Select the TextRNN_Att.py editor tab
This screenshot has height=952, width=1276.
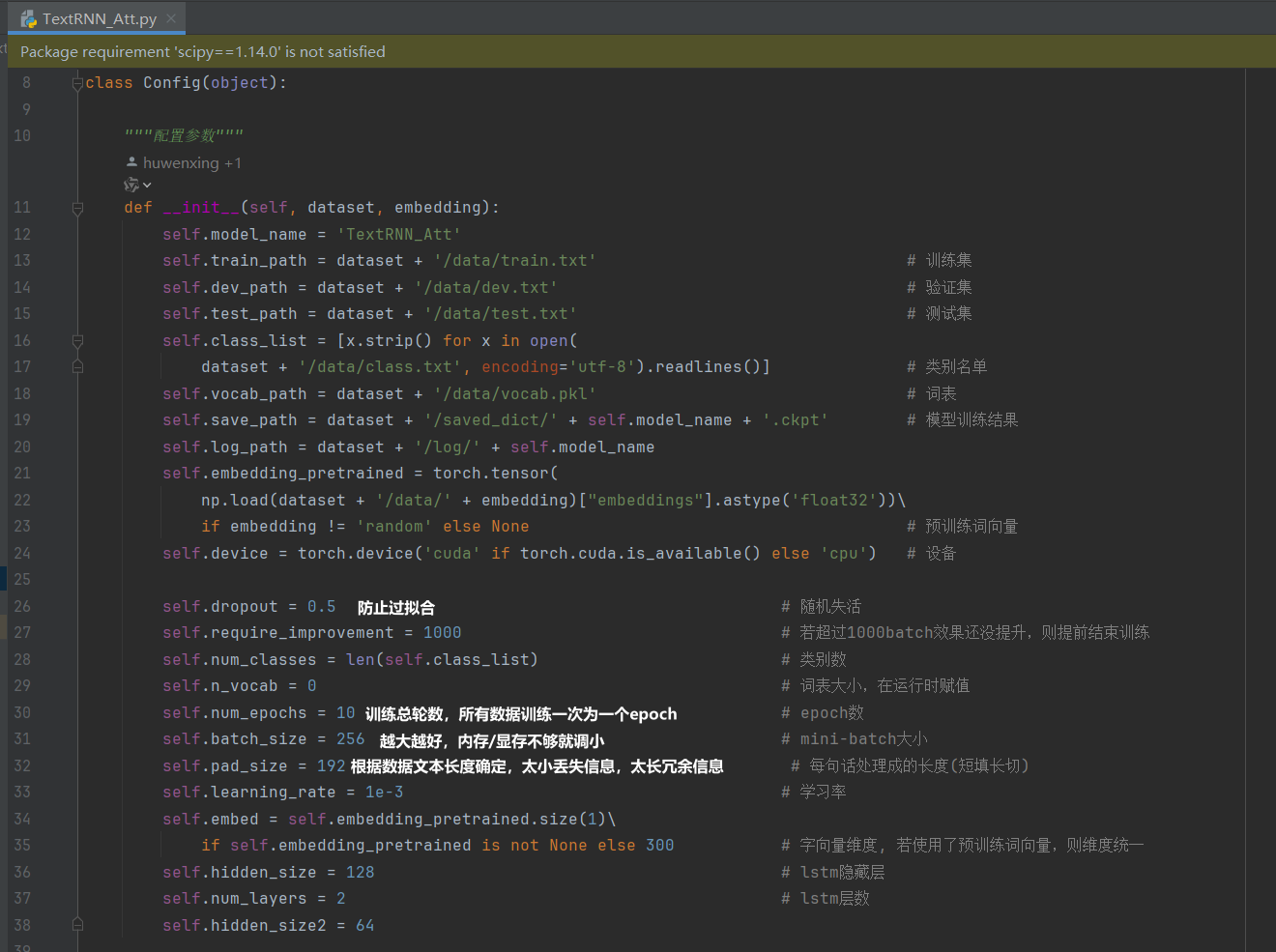point(97,18)
